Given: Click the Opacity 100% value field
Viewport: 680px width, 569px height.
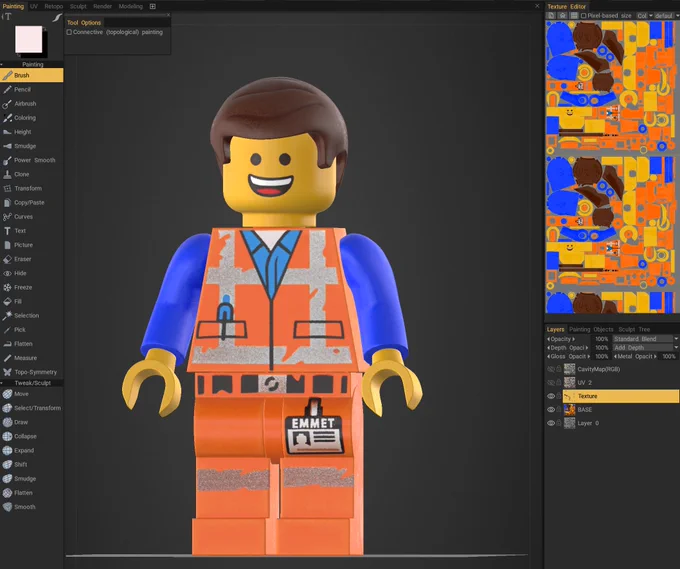Looking at the screenshot, I should pos(601,339).
